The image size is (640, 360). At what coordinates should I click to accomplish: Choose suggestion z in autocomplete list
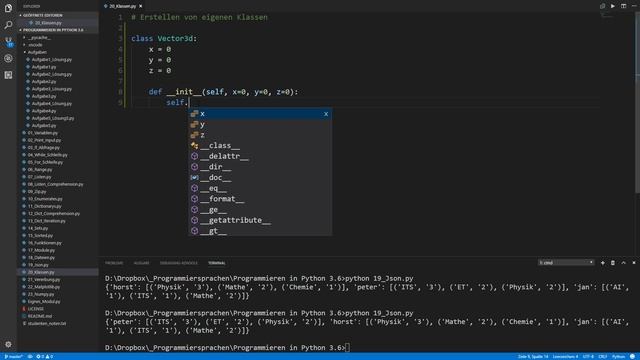[x=260, y=135]
